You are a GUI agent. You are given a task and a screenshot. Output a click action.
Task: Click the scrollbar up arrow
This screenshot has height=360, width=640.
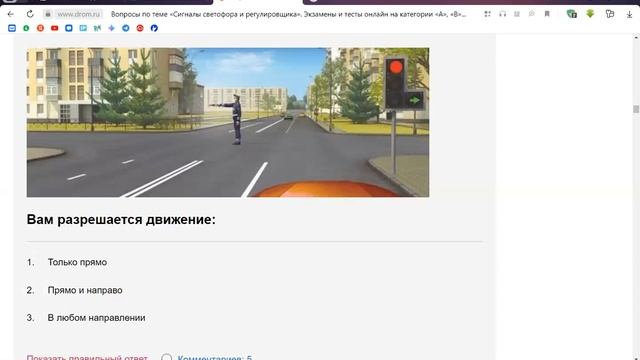(636, 38)
